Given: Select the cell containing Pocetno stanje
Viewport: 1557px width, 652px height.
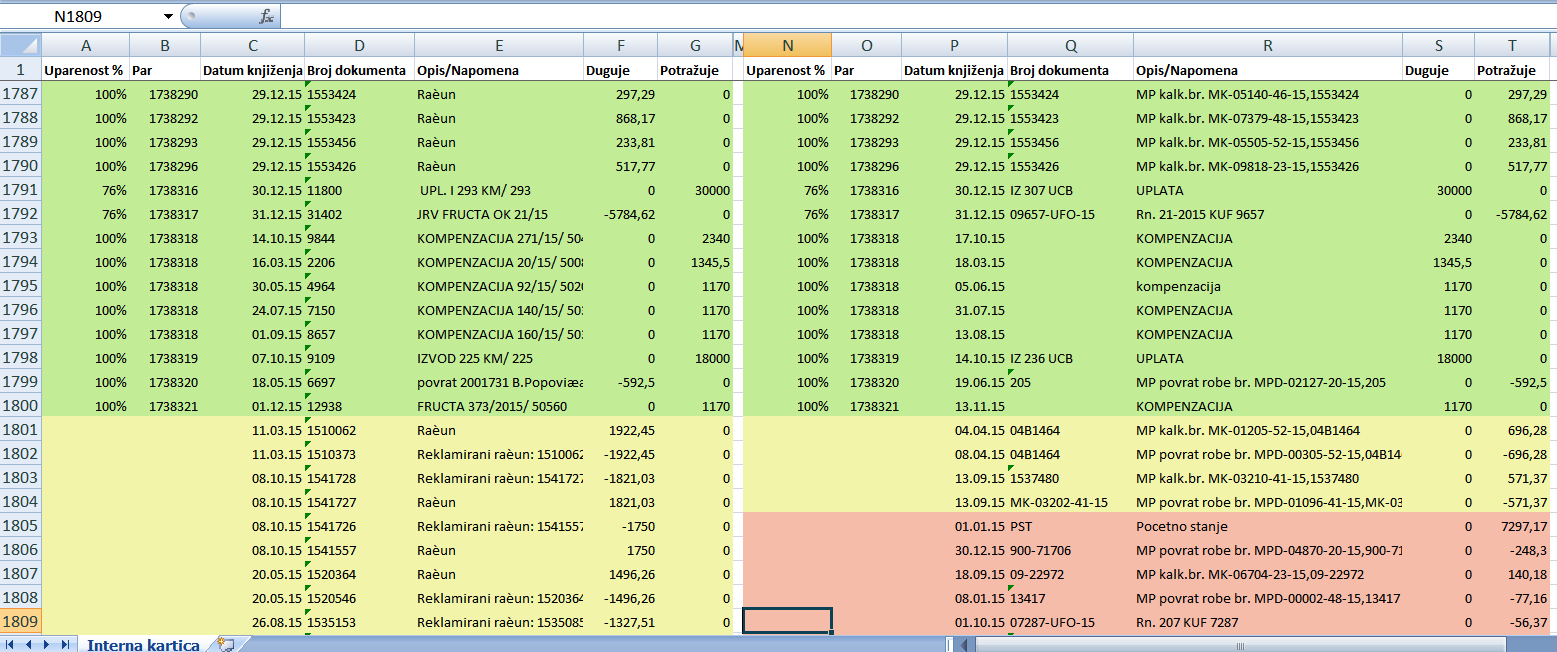Looking at the screenshot, I should 1267,526.
